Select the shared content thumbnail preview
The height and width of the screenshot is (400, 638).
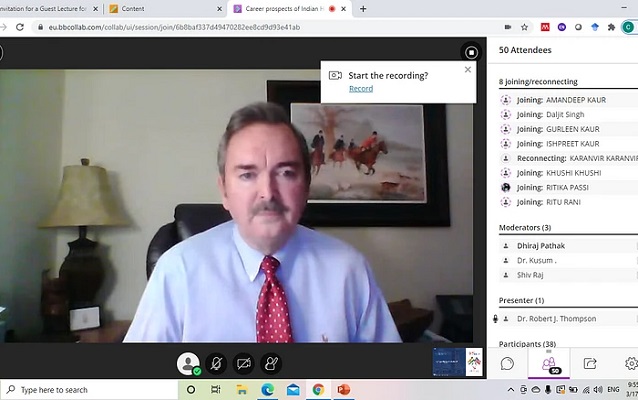click(457, 362)
